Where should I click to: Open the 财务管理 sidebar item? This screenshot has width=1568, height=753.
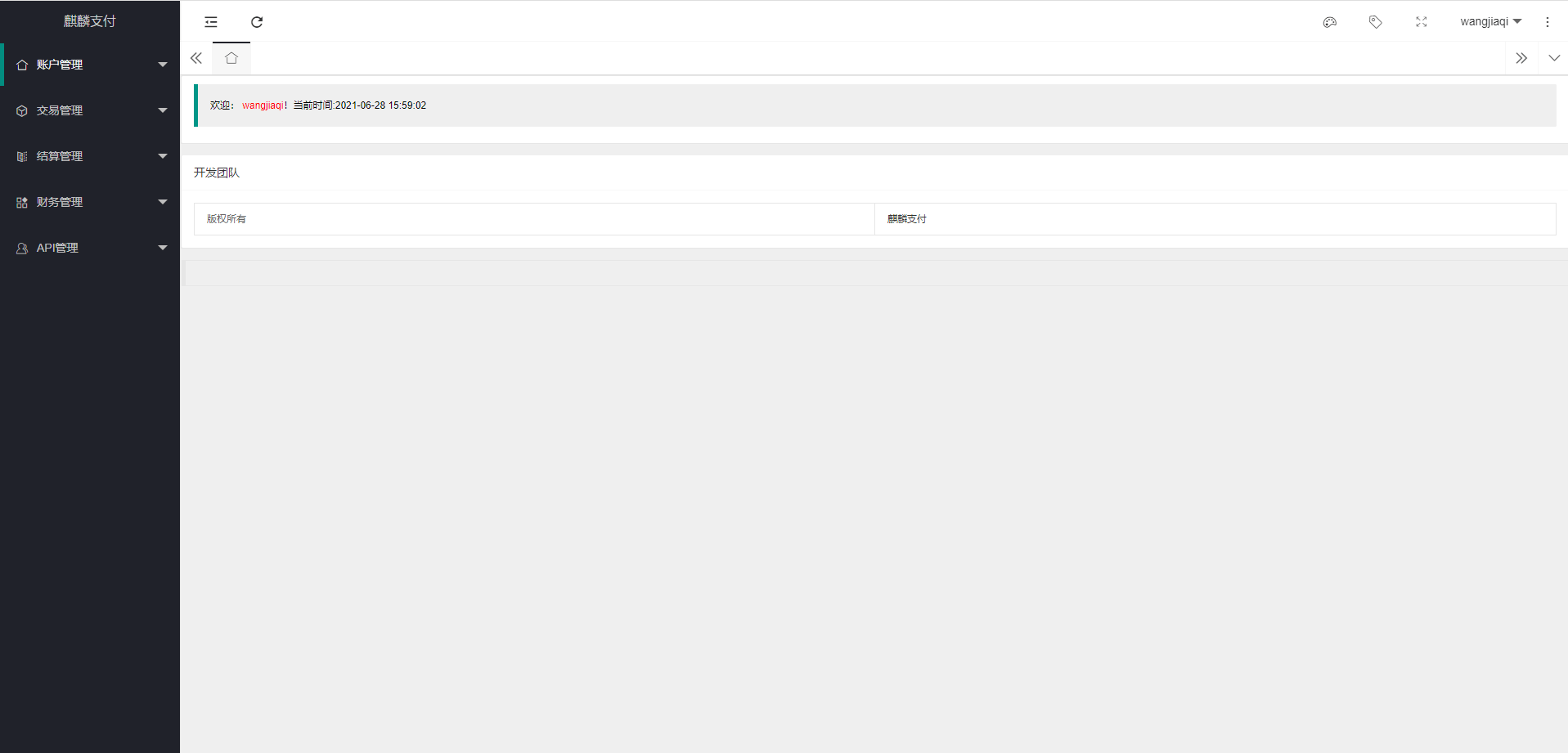(90, 202)
